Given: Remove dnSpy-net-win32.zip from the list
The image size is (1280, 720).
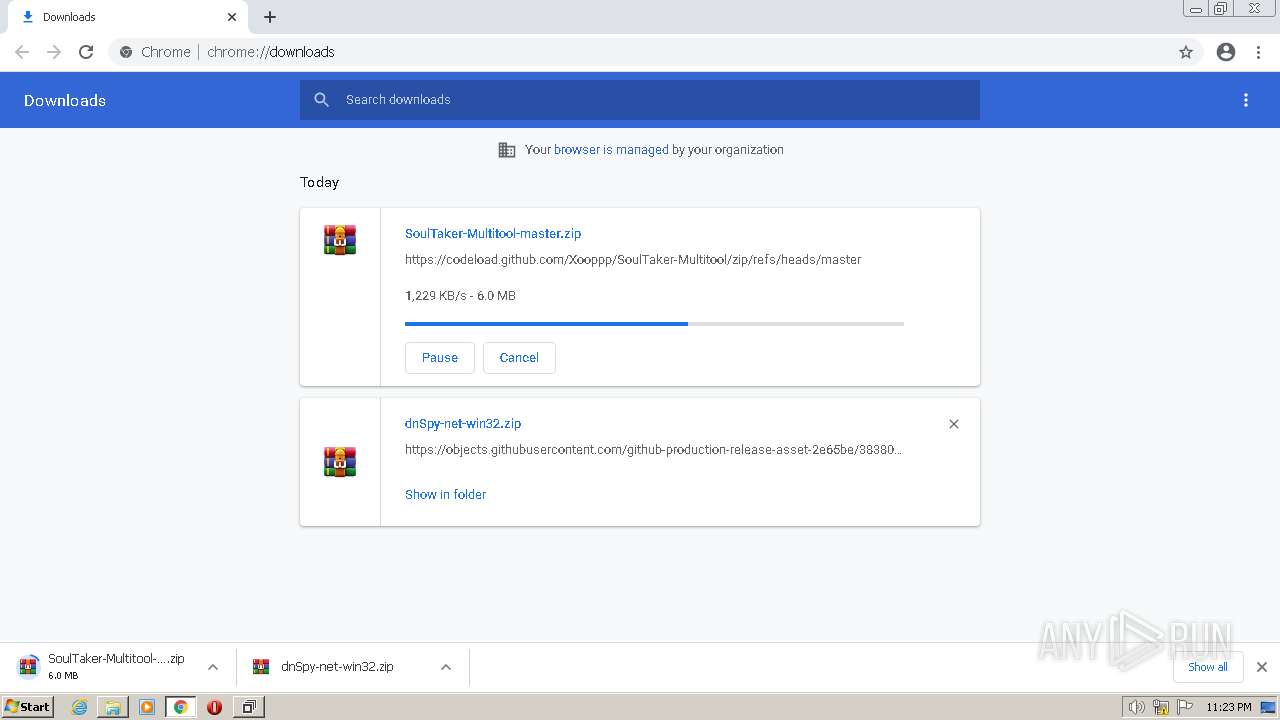Looking at the screenshot, I should (x=954, y=424).
